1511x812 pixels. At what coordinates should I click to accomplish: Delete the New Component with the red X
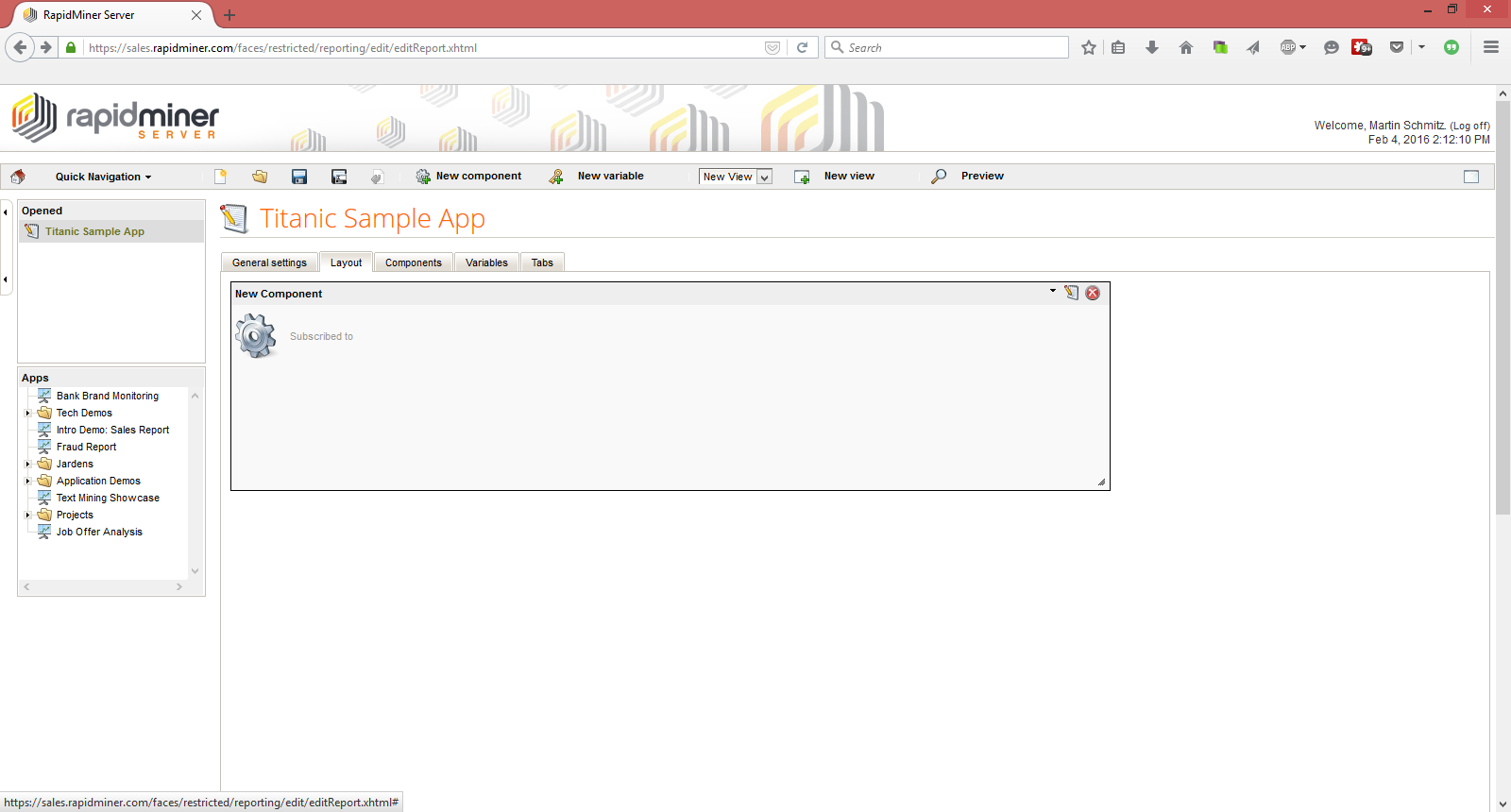pyautogui.click(x=1093, y=293)
